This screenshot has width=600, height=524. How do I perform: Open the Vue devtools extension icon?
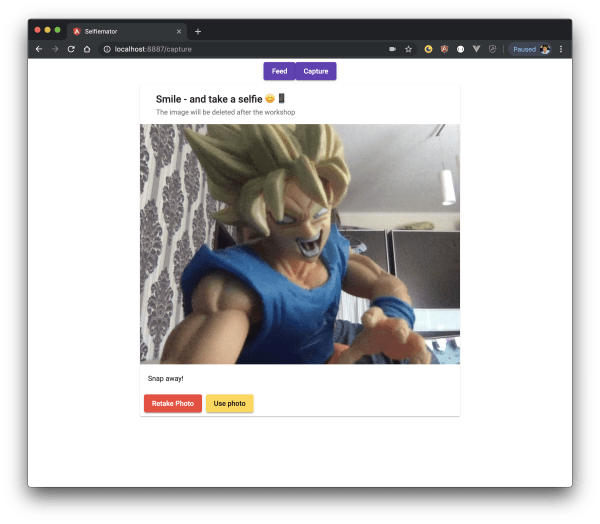pos(476,49)
